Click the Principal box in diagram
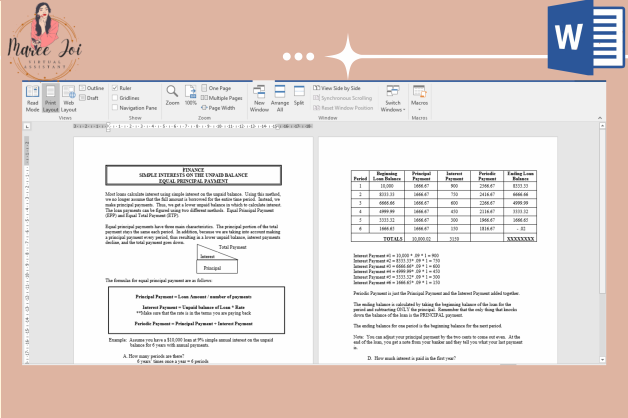The height and width of the screenshot is (418, 628). pyautogui.click(x=217, y=267)
